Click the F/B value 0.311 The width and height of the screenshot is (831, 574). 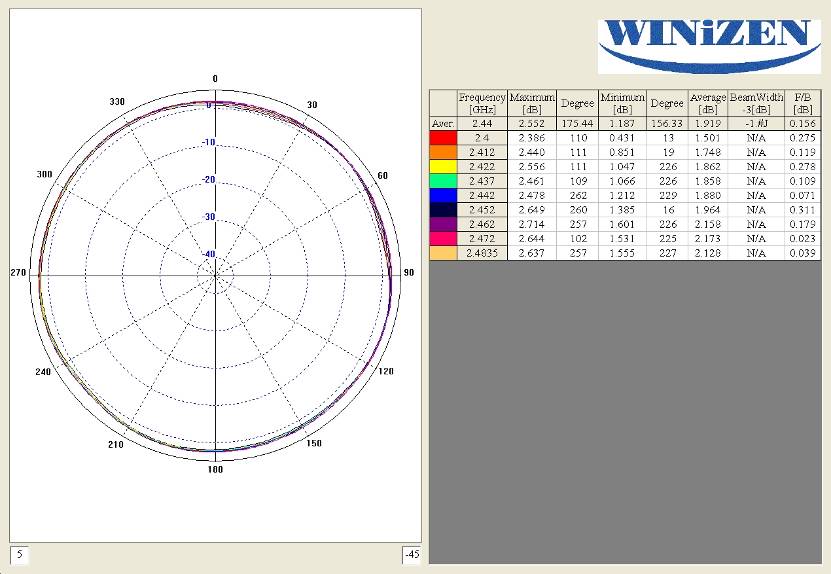pos(802,210)
